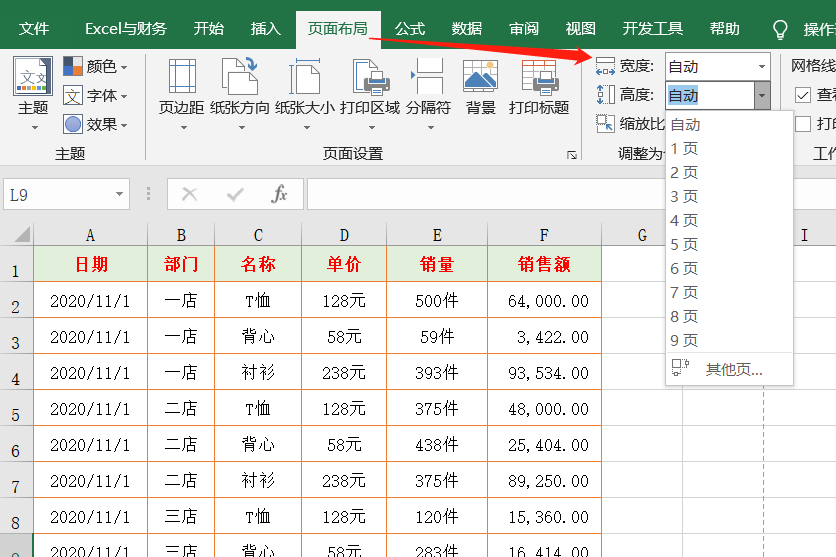Choose 2 页 in the height list
The image size is (836, 557).
[x=729, y=173]
